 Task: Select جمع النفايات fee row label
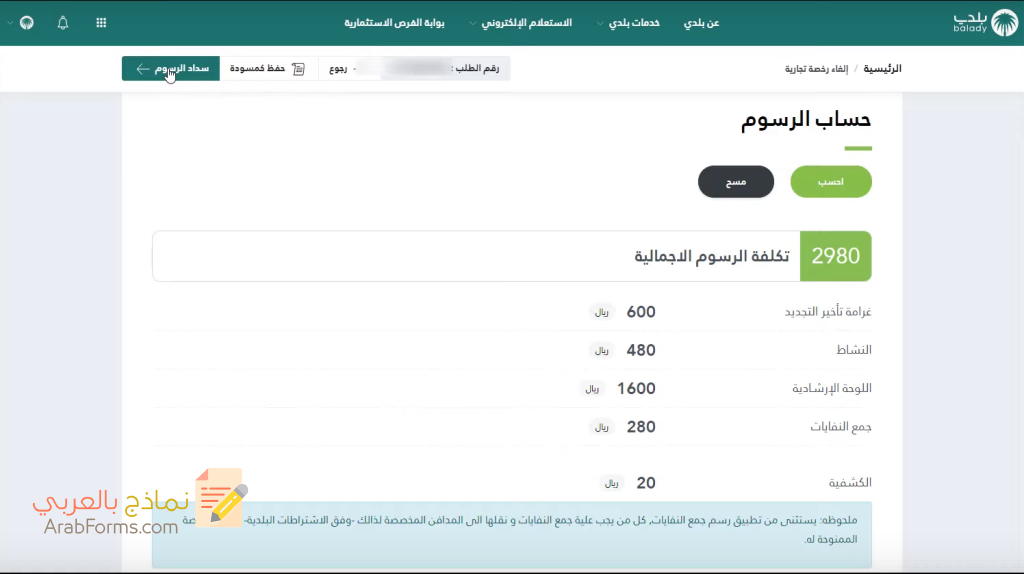(841, 427)
